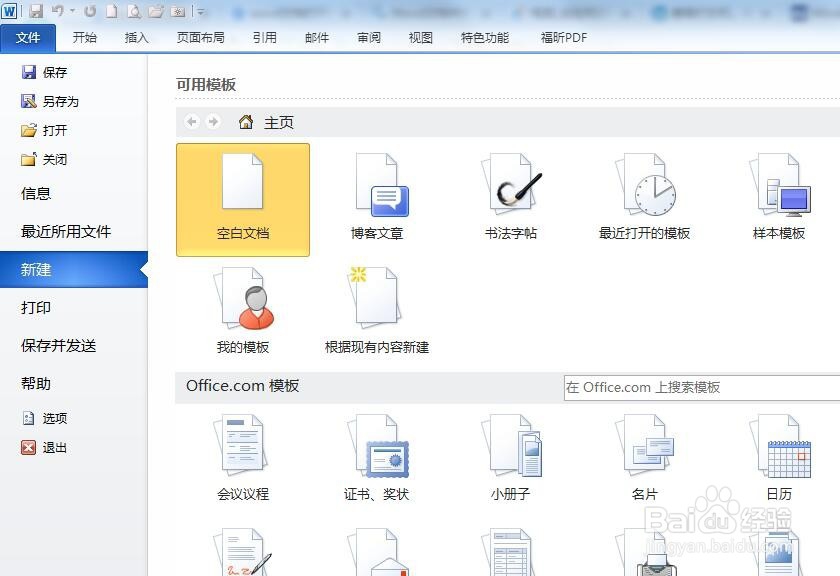840x576 pixels.
Task: Browse the 样本模板 sample templates
Action: click(780, 195)
